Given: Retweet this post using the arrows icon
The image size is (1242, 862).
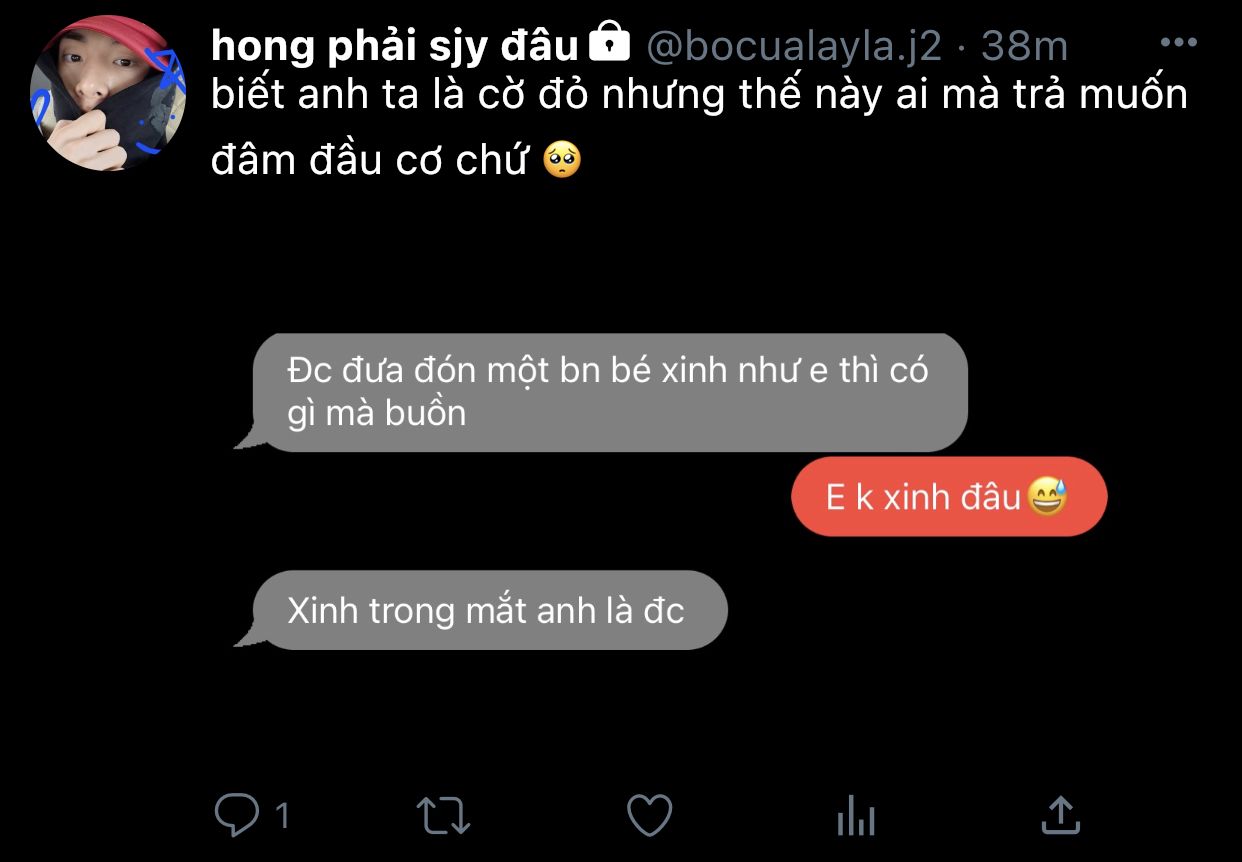Looking at the screenshot, I should point(443,816).
